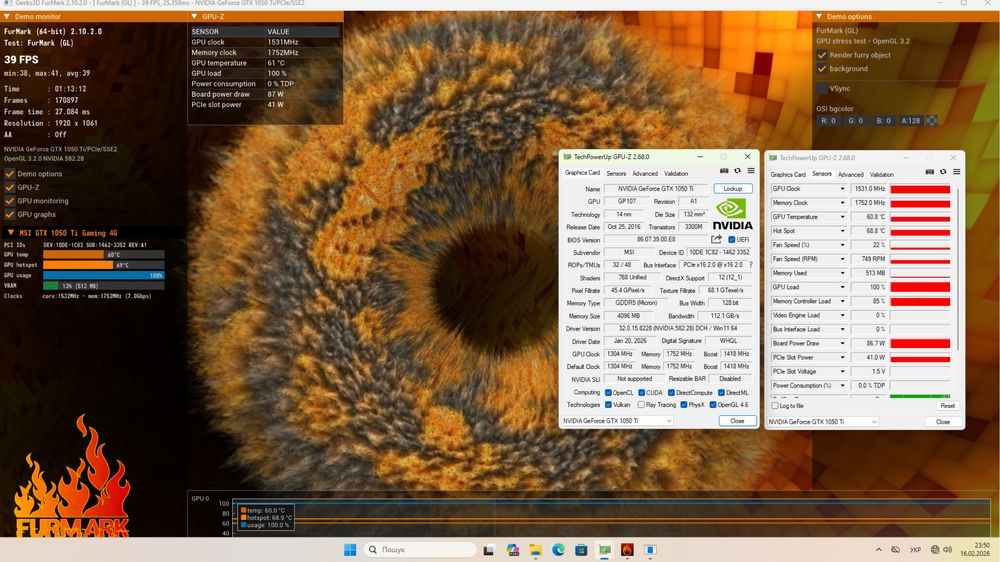Click screenshot camera icon in GPU-Z Graphics Card window
Viewport: 1000px width, 562px height.
coord(724,171)
